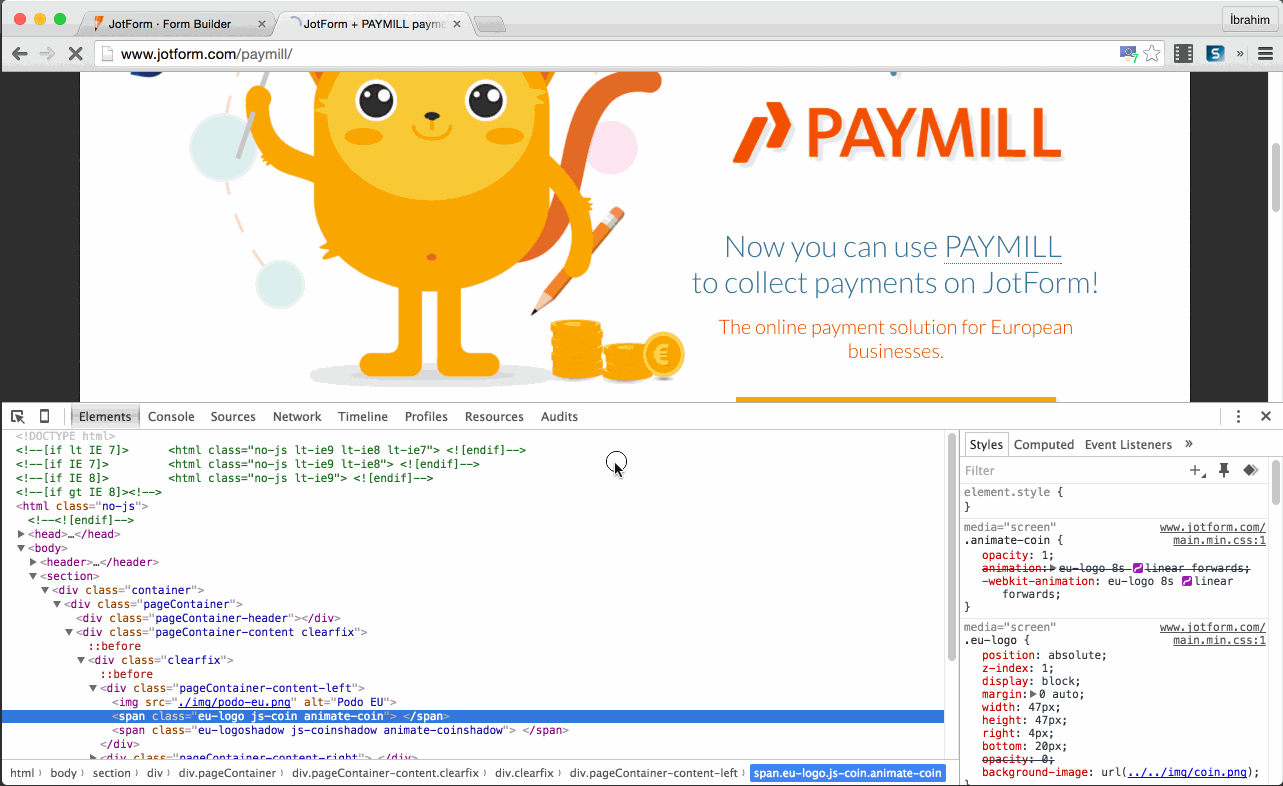Click the JotForm tab favicon

[x=99, y=23]
